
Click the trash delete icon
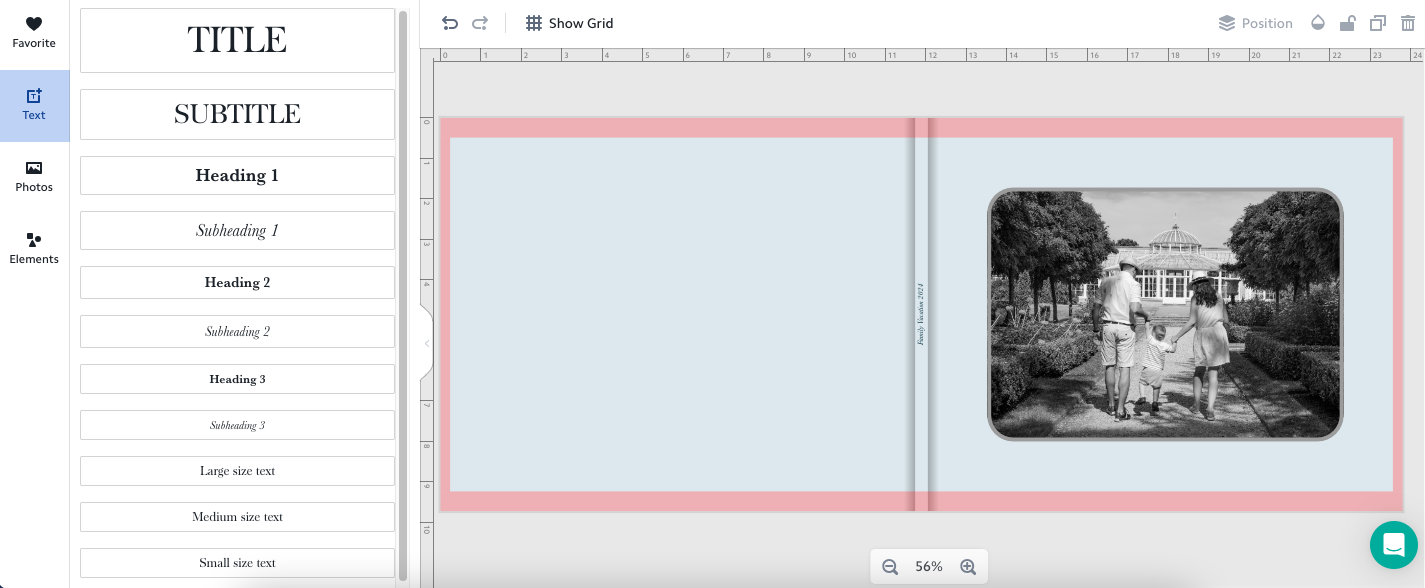click(1407, 23)
